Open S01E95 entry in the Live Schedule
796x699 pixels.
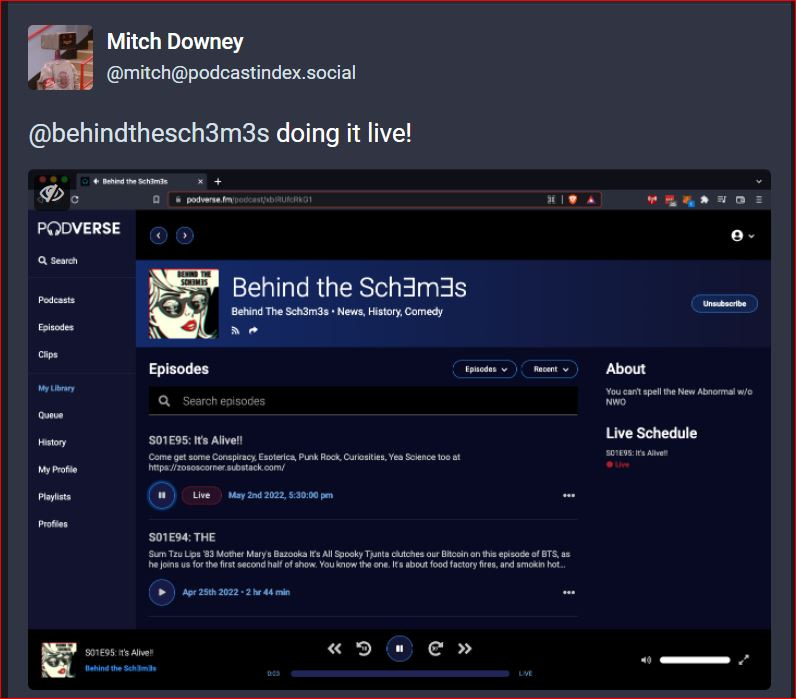point(637,453)
